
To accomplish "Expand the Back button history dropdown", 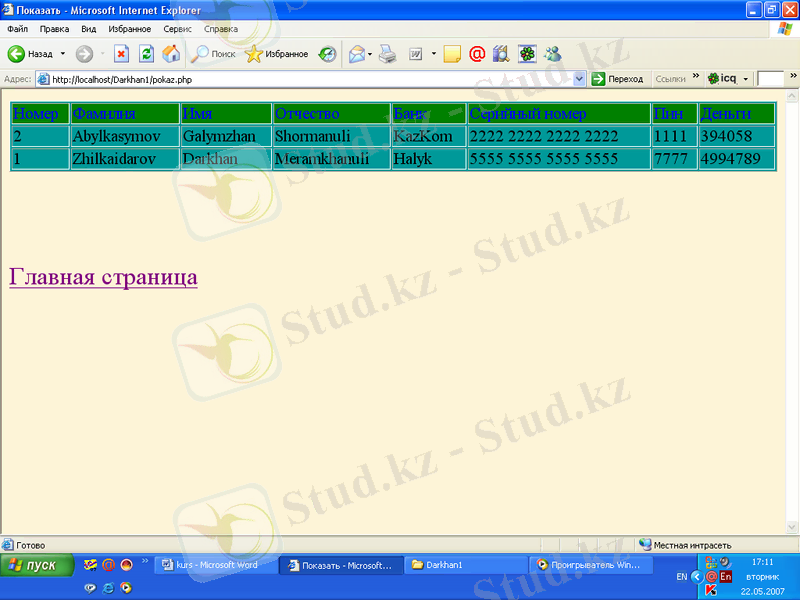I will 63,54.
